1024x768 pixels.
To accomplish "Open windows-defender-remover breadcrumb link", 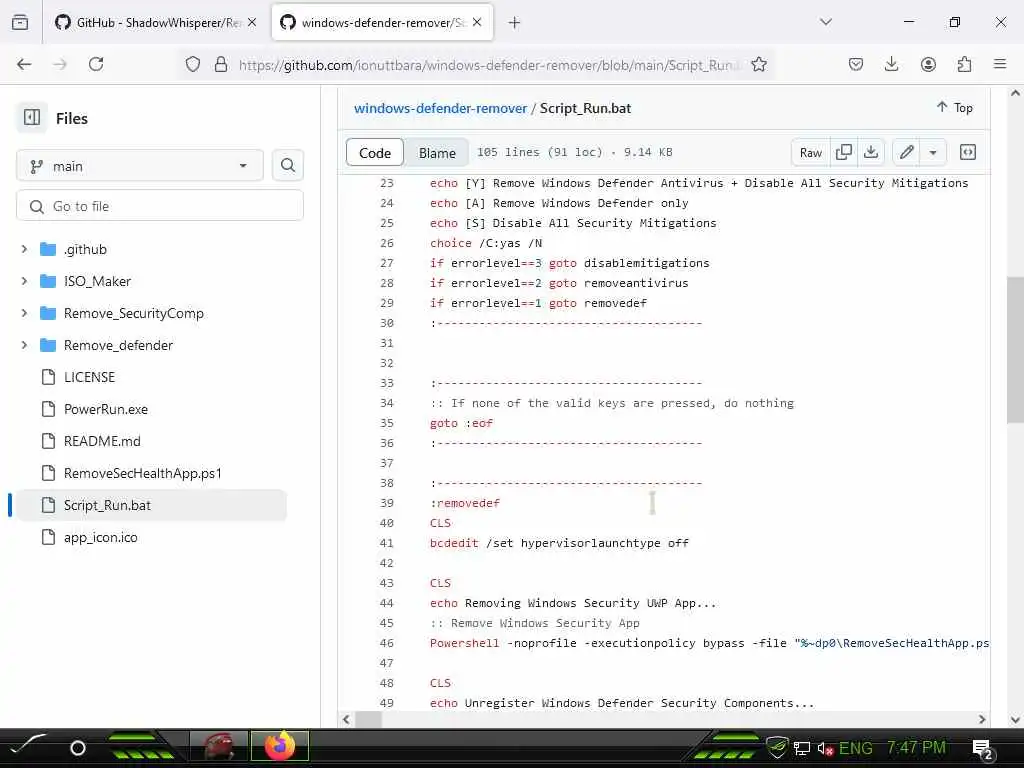I will (x=440, y=108).
